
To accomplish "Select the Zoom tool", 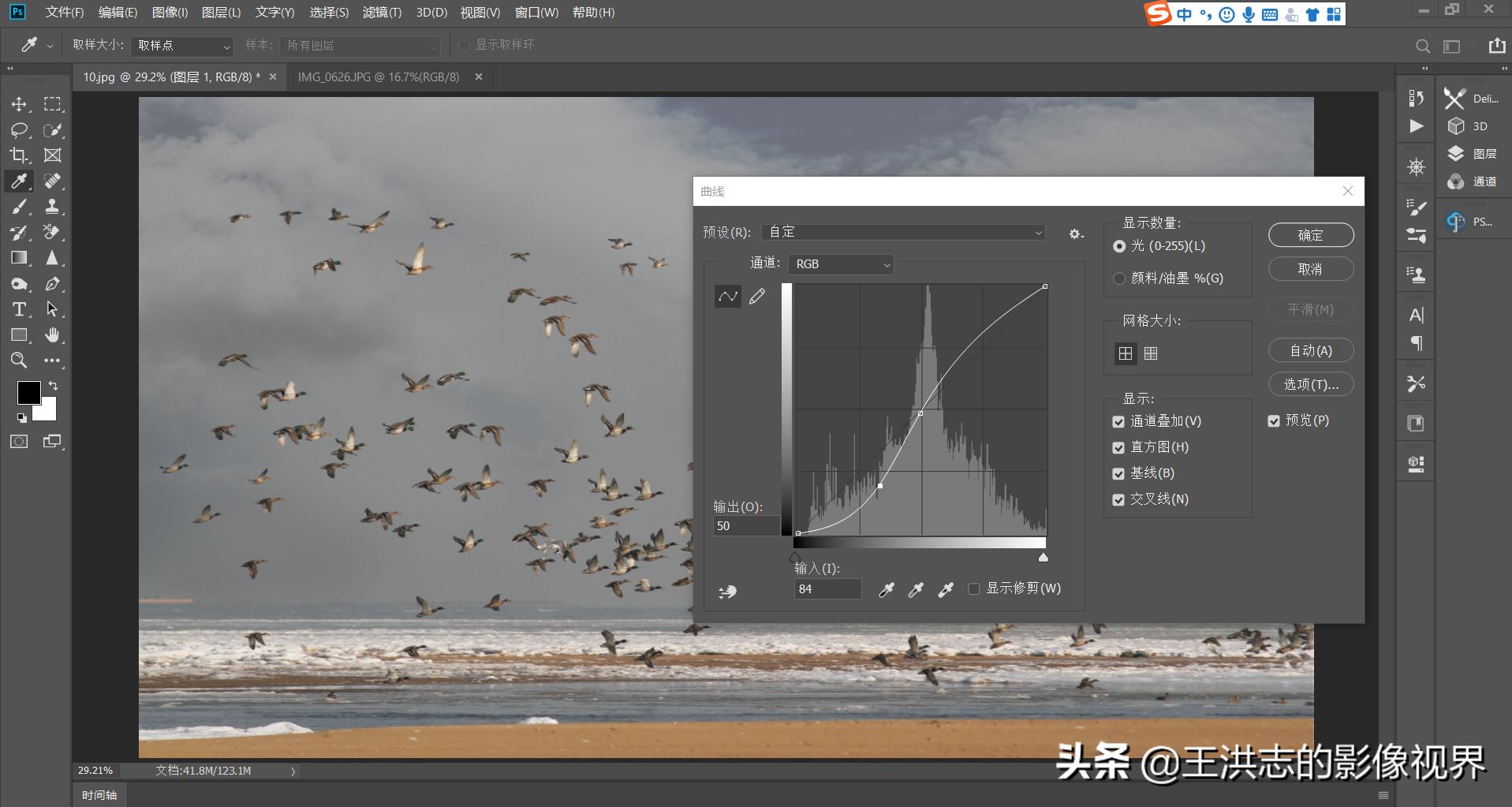I will click(x=19, y=361).
